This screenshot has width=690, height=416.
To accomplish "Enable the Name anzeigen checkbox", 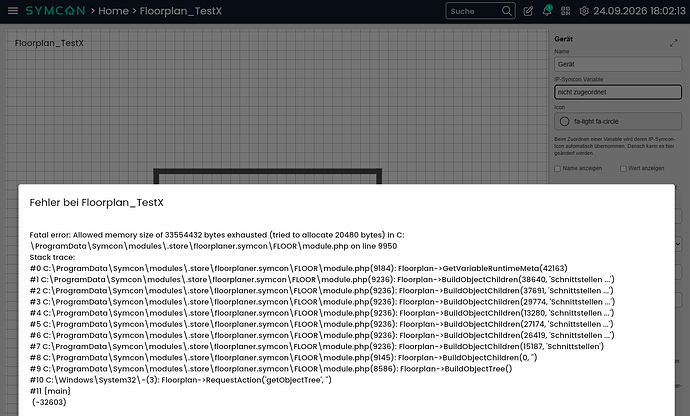I will [558, 169].
